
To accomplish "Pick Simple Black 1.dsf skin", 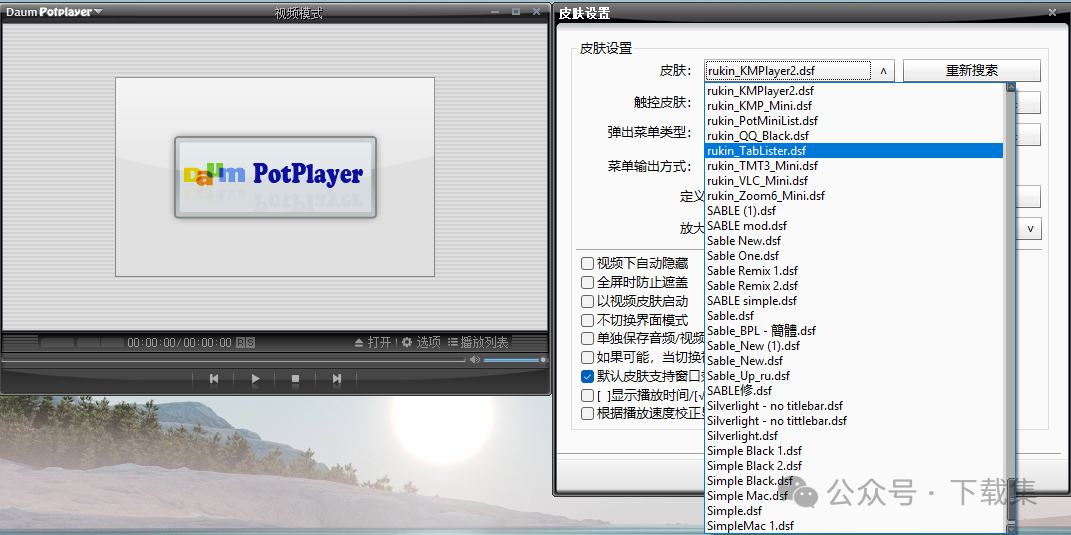I will point(854,451).
